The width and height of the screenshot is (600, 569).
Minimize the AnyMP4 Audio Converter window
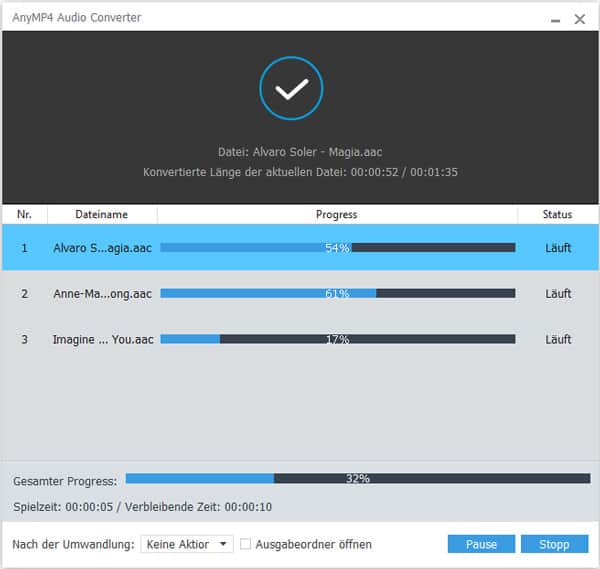(x=556, y=20)
